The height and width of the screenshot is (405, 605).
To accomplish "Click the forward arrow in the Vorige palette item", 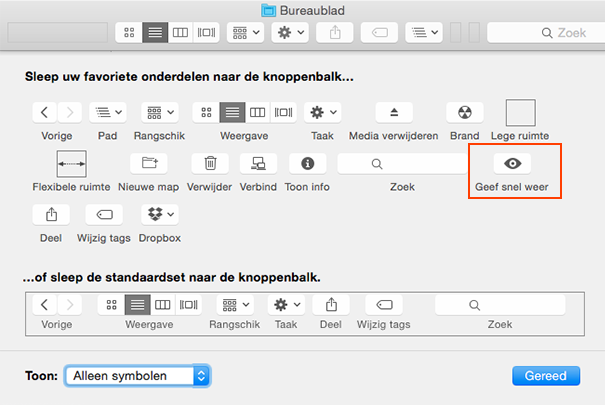I will click(x=70, y=112).
